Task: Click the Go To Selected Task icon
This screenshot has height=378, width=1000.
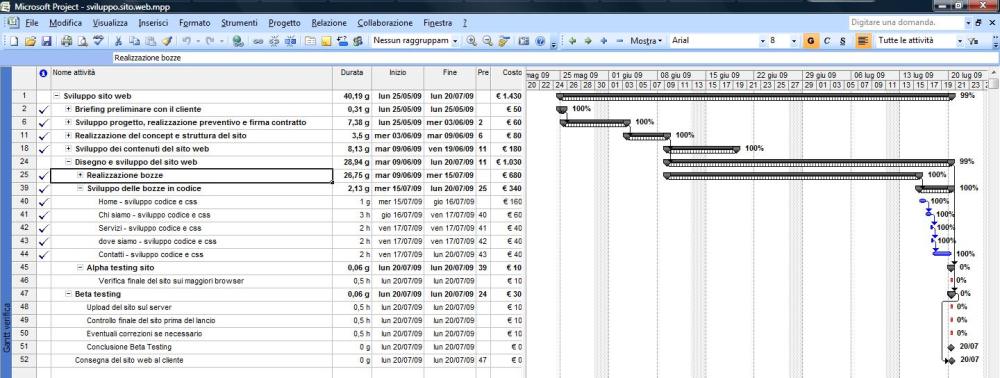Action: point(504,41)
